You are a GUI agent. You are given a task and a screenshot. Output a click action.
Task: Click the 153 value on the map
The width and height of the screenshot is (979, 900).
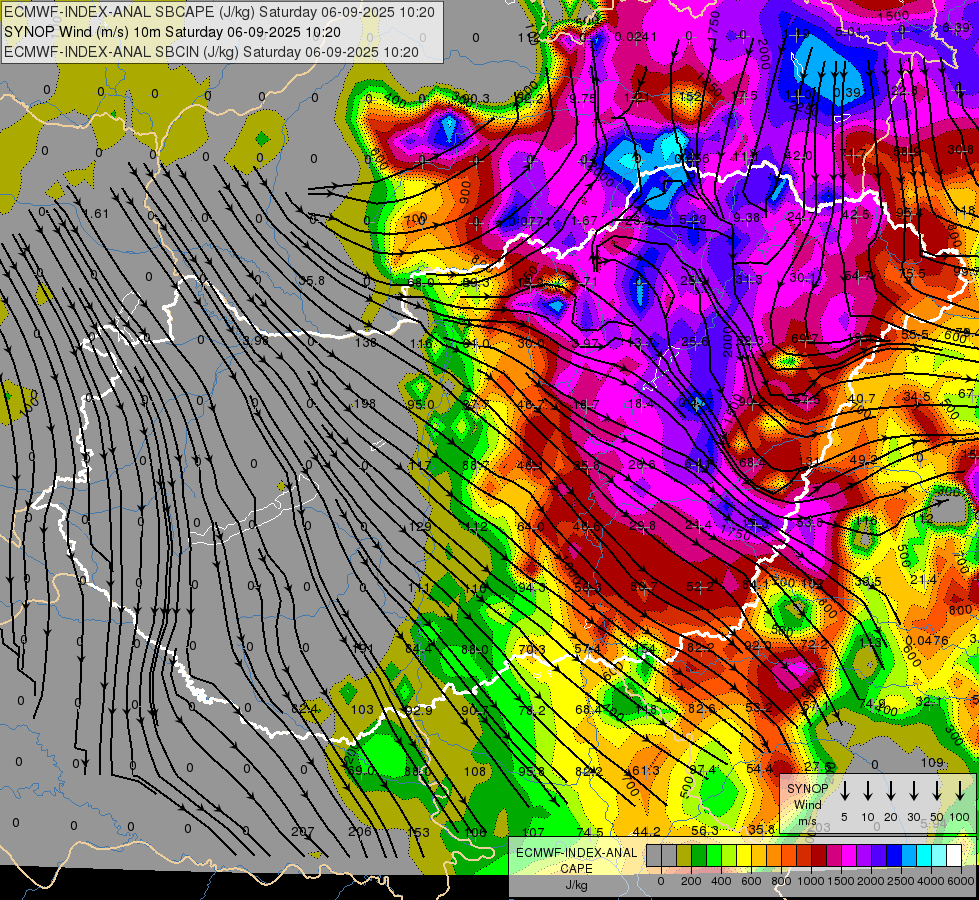(418, 832)
